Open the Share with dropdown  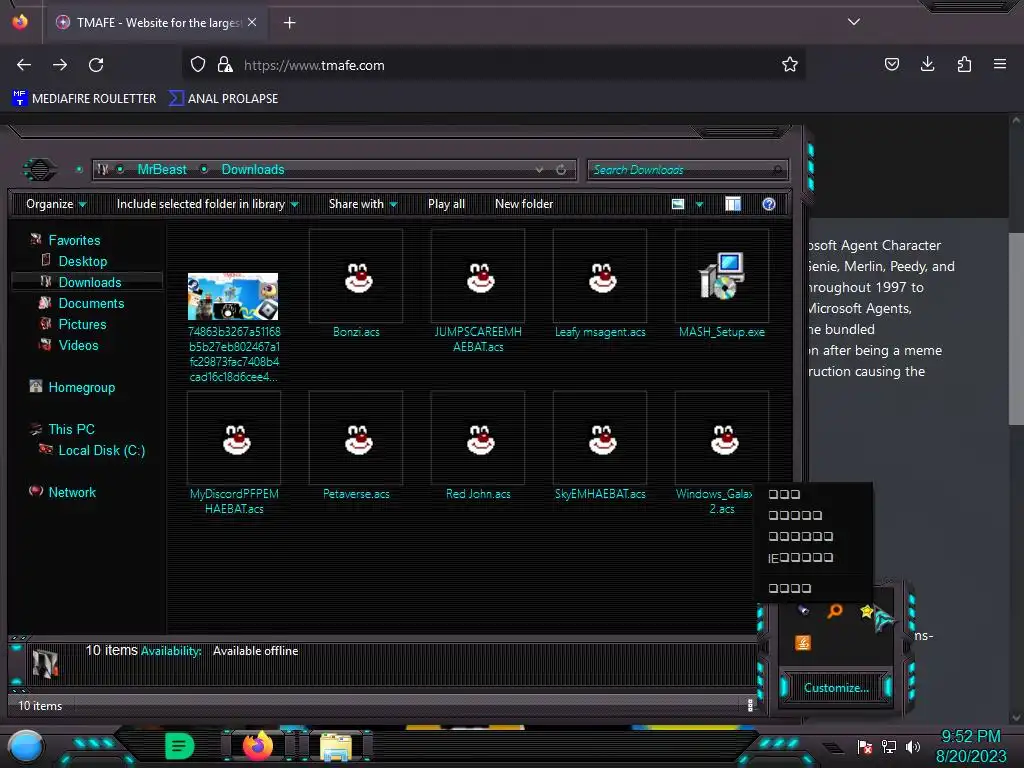pos(363,204)
